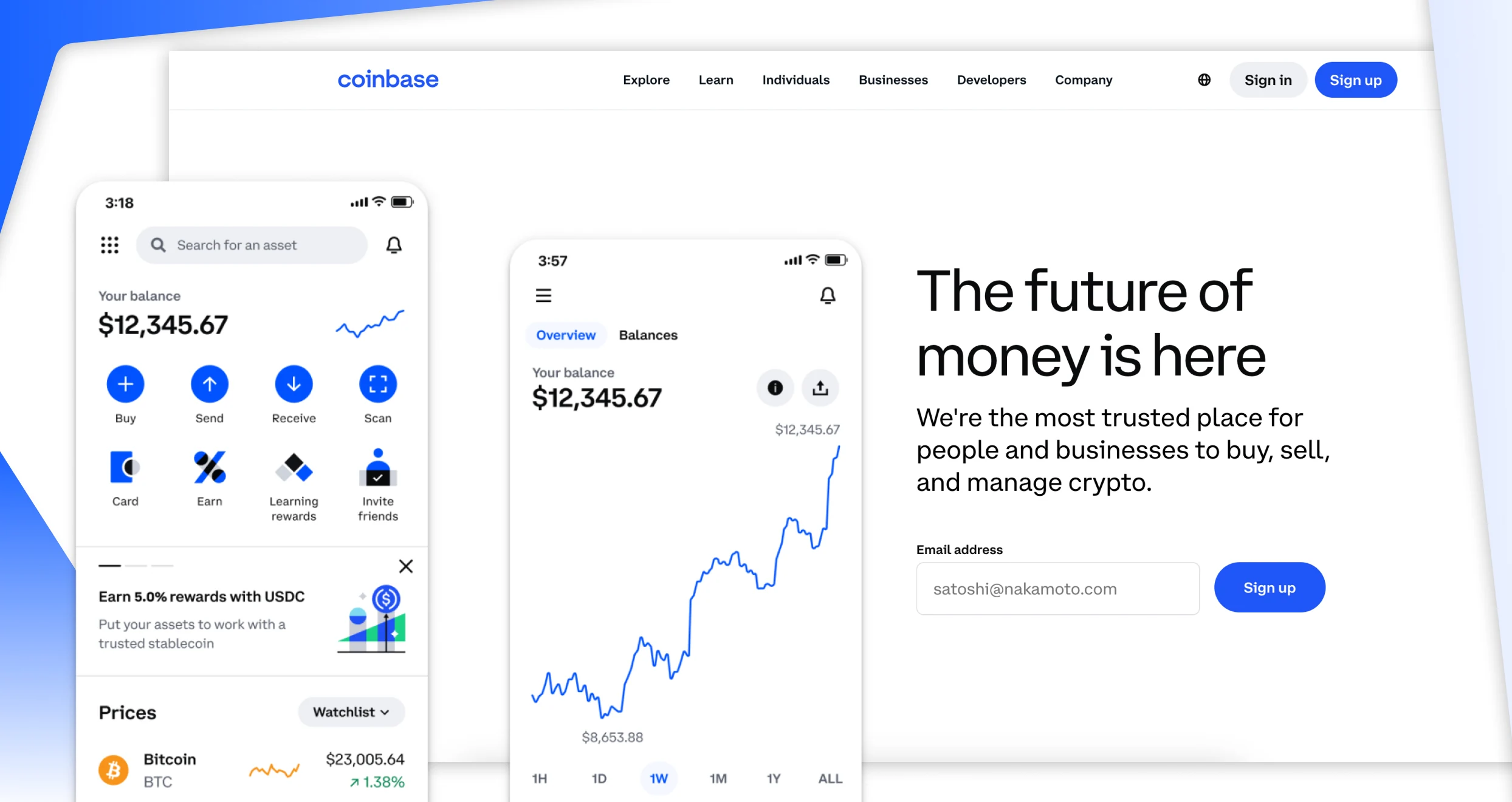Screen dimensions: 1512x802
Task: Click the Sign in button
Action: [1269, 79]
